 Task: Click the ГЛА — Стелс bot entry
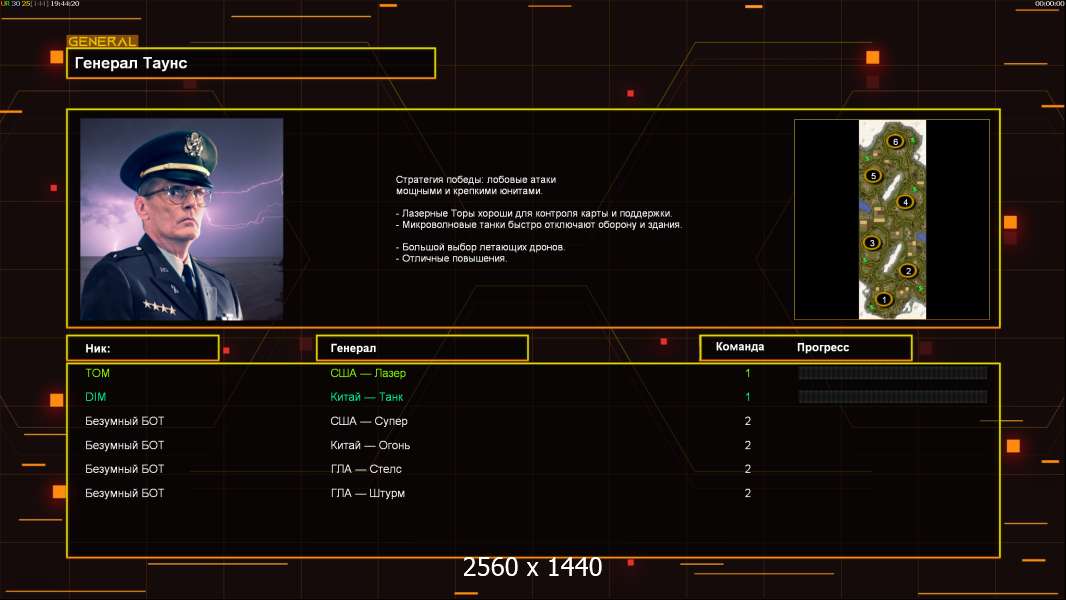tap(366, 469)
